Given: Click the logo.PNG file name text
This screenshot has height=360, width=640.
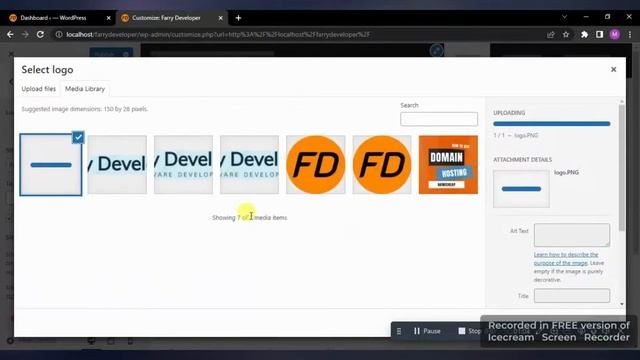Looking at the screenshot, I should [x=566, y=173].
